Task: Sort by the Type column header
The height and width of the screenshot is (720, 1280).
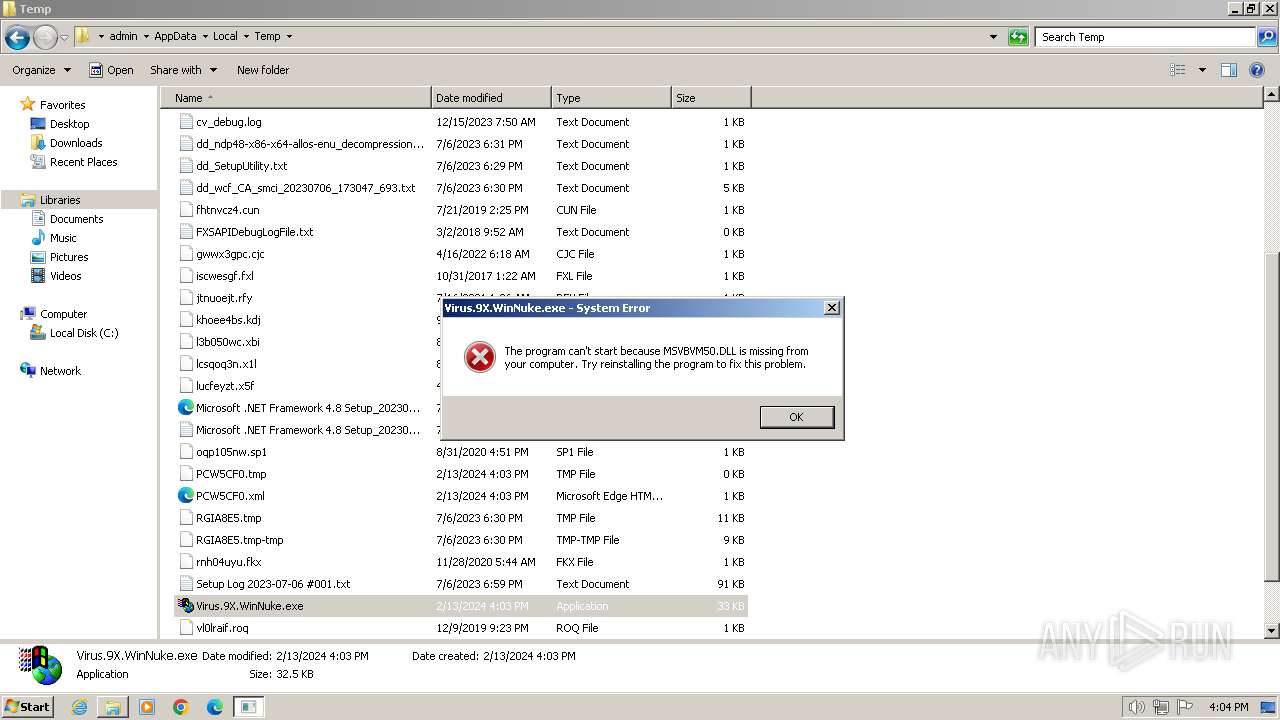Action: click(x=611, y=98)
